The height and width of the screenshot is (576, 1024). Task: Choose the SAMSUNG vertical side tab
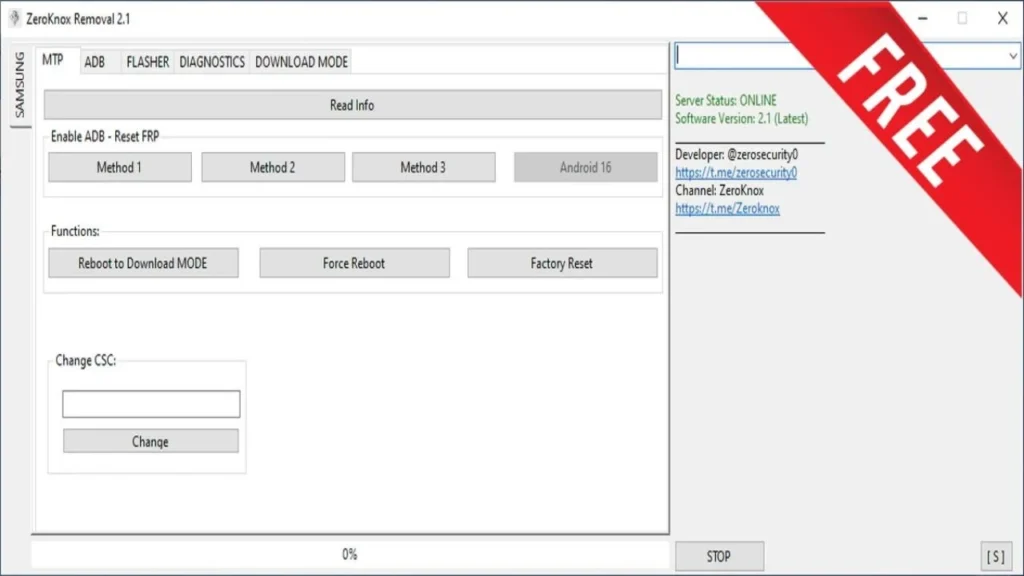pos(19,85)
